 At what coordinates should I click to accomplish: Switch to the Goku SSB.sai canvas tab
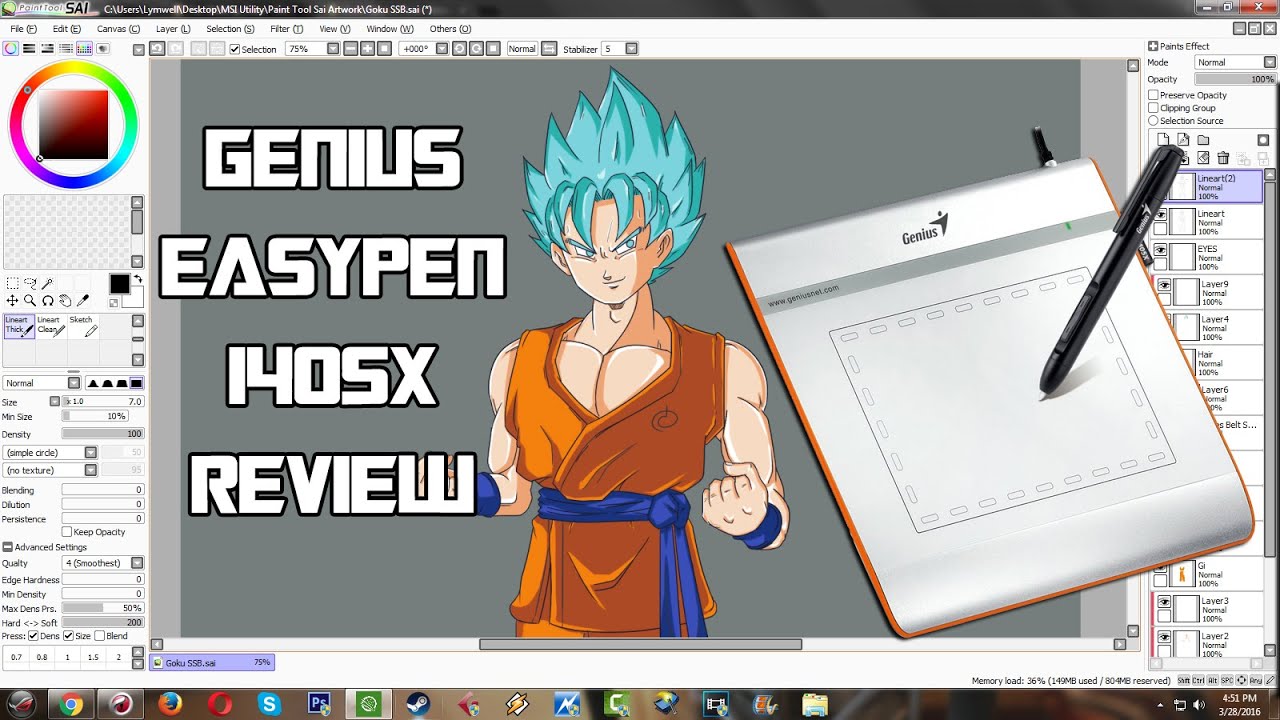(x=212, y=662)
